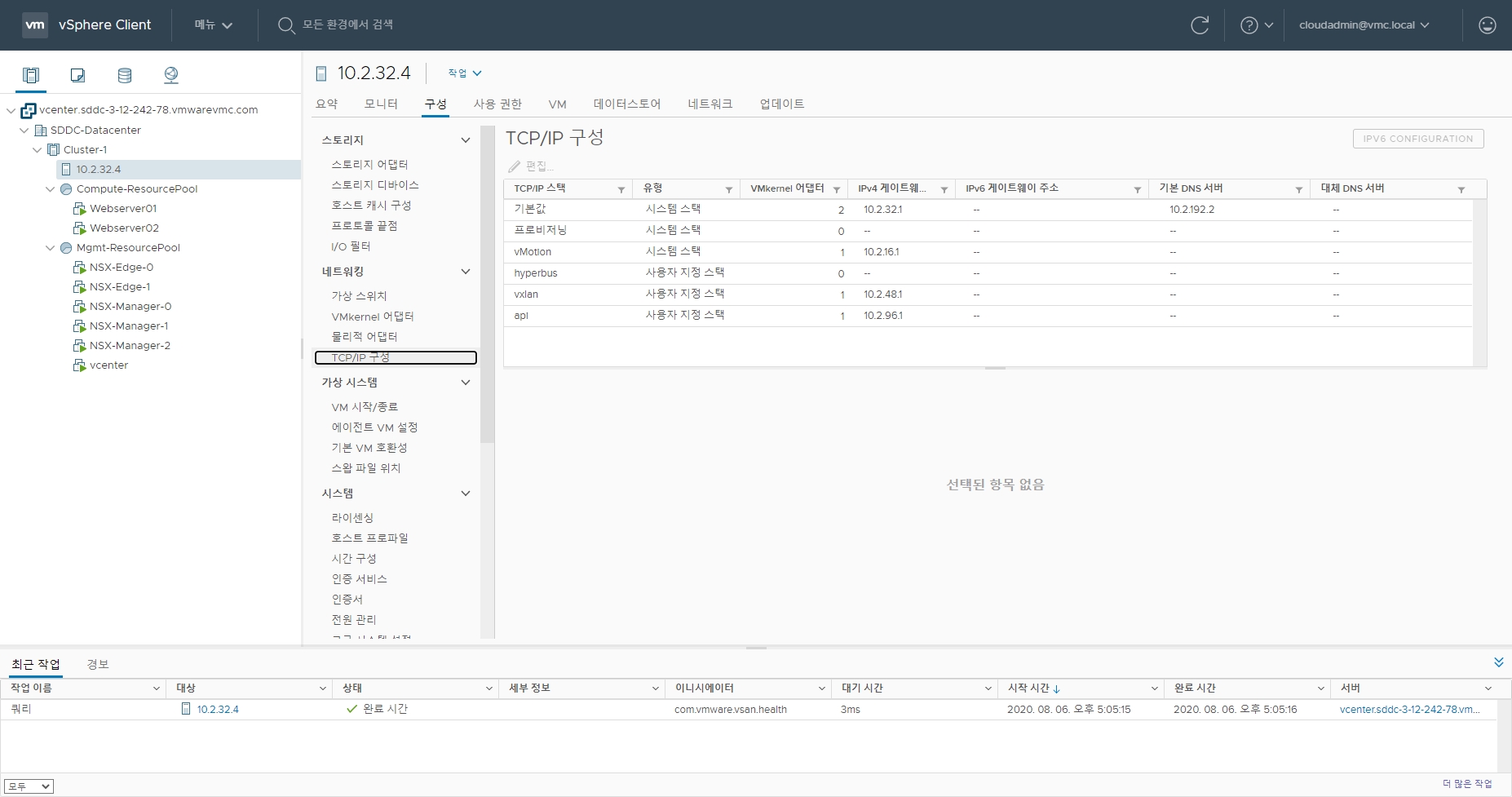
Task: Click the refresh icon in top bar
Action: (x=1200, y=25)
